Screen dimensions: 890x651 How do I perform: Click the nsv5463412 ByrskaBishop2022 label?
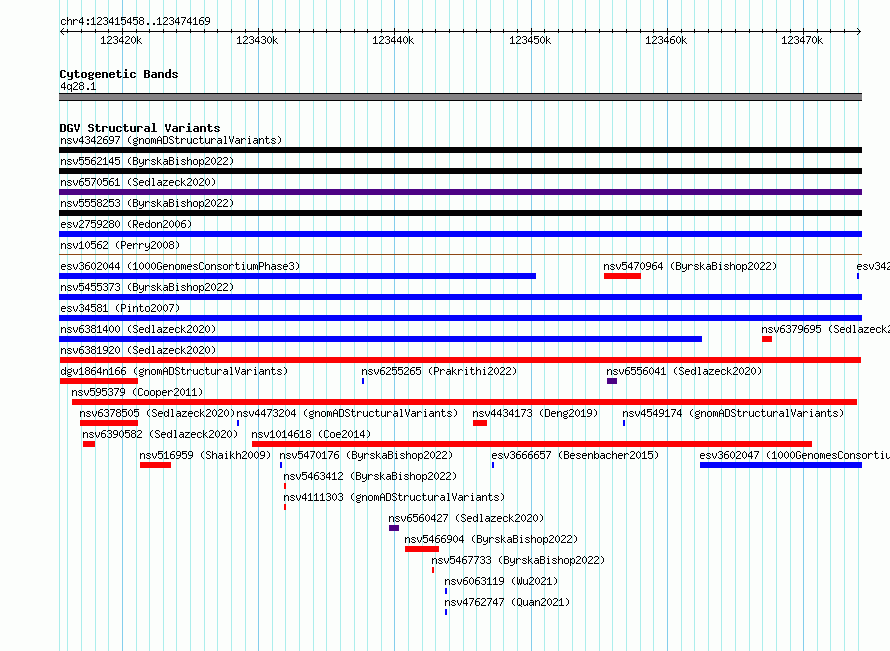click(370, 476)
